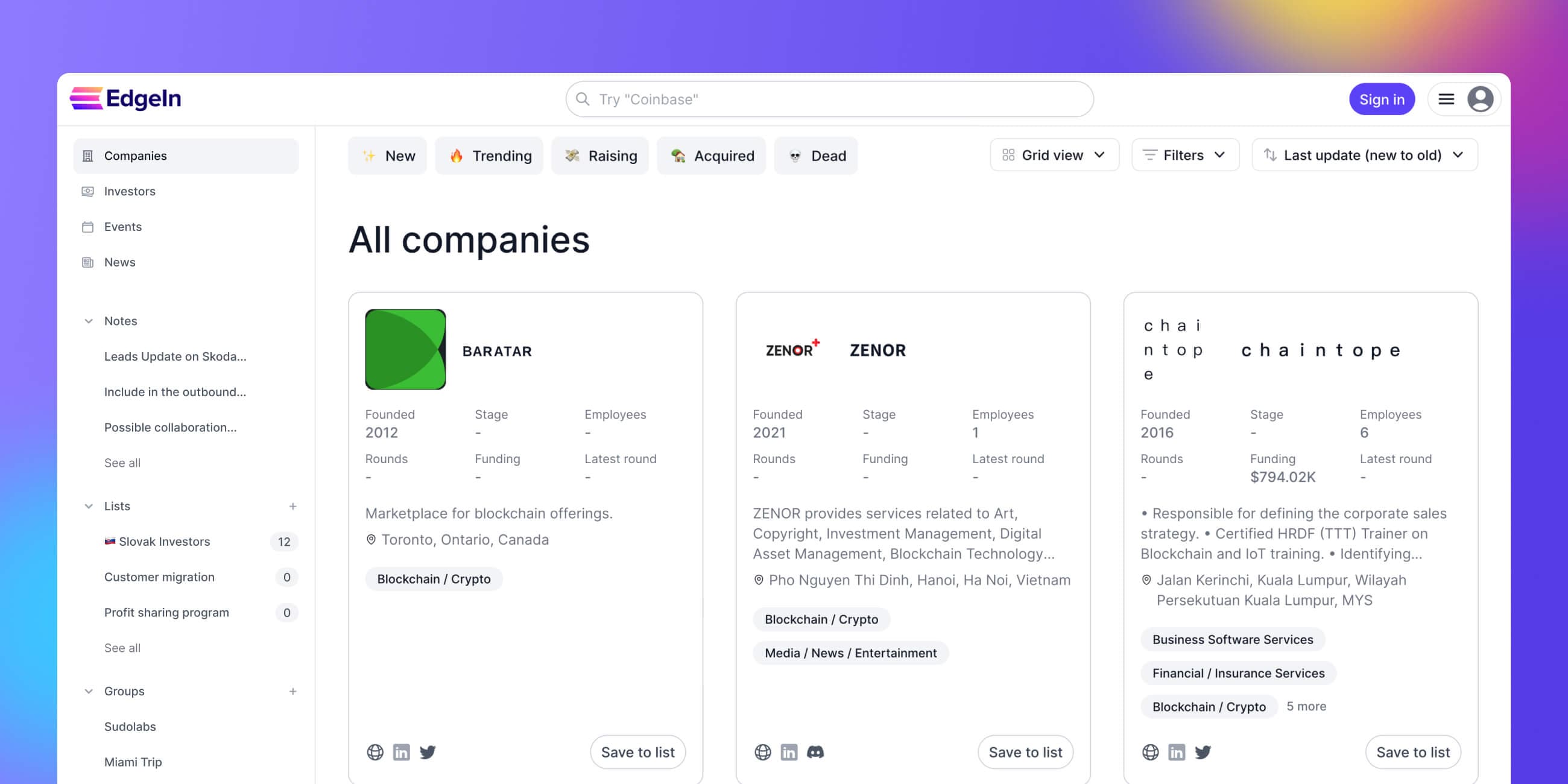Viewport: 1568px width, 784px height.
Task: Go to Companies in sidebar
Action: (x=186, y=156)
